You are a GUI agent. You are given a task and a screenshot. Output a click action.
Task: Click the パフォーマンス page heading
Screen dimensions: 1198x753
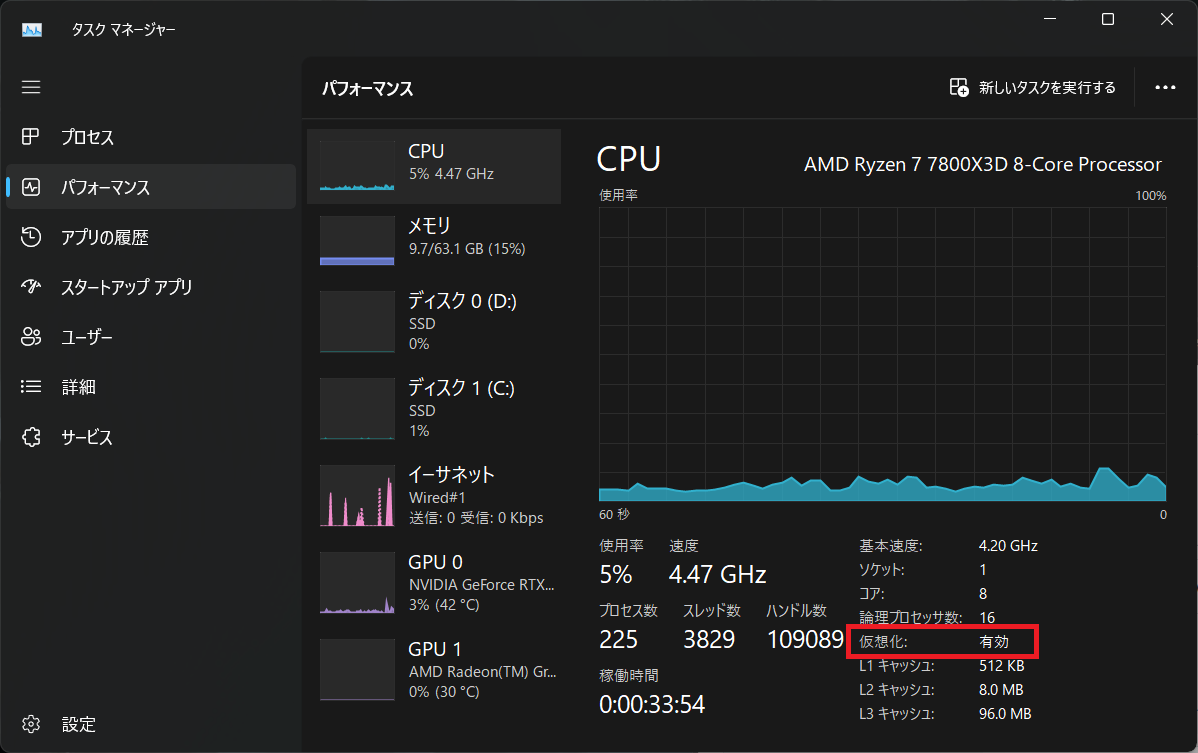click(367, 89)
